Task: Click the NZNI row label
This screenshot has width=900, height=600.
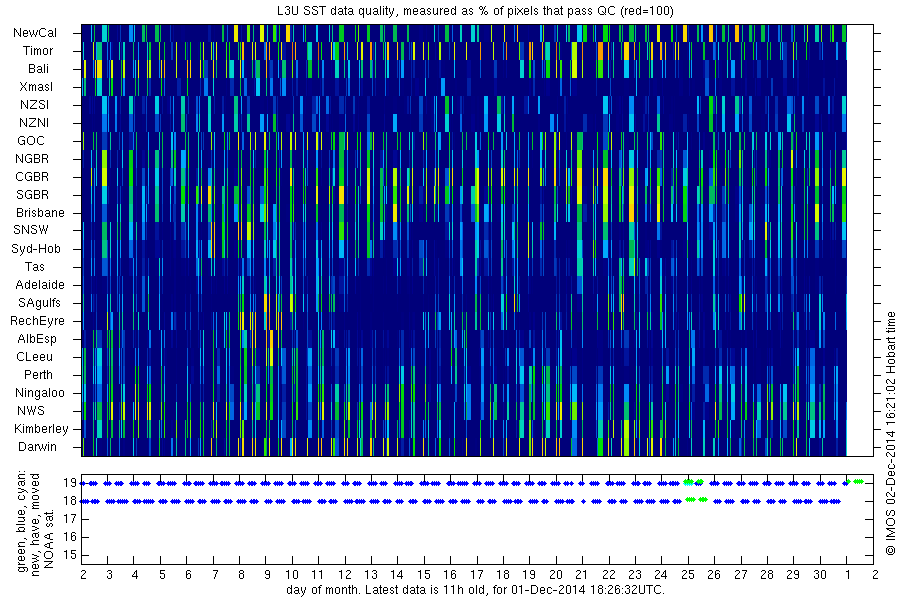Action: 34,122
